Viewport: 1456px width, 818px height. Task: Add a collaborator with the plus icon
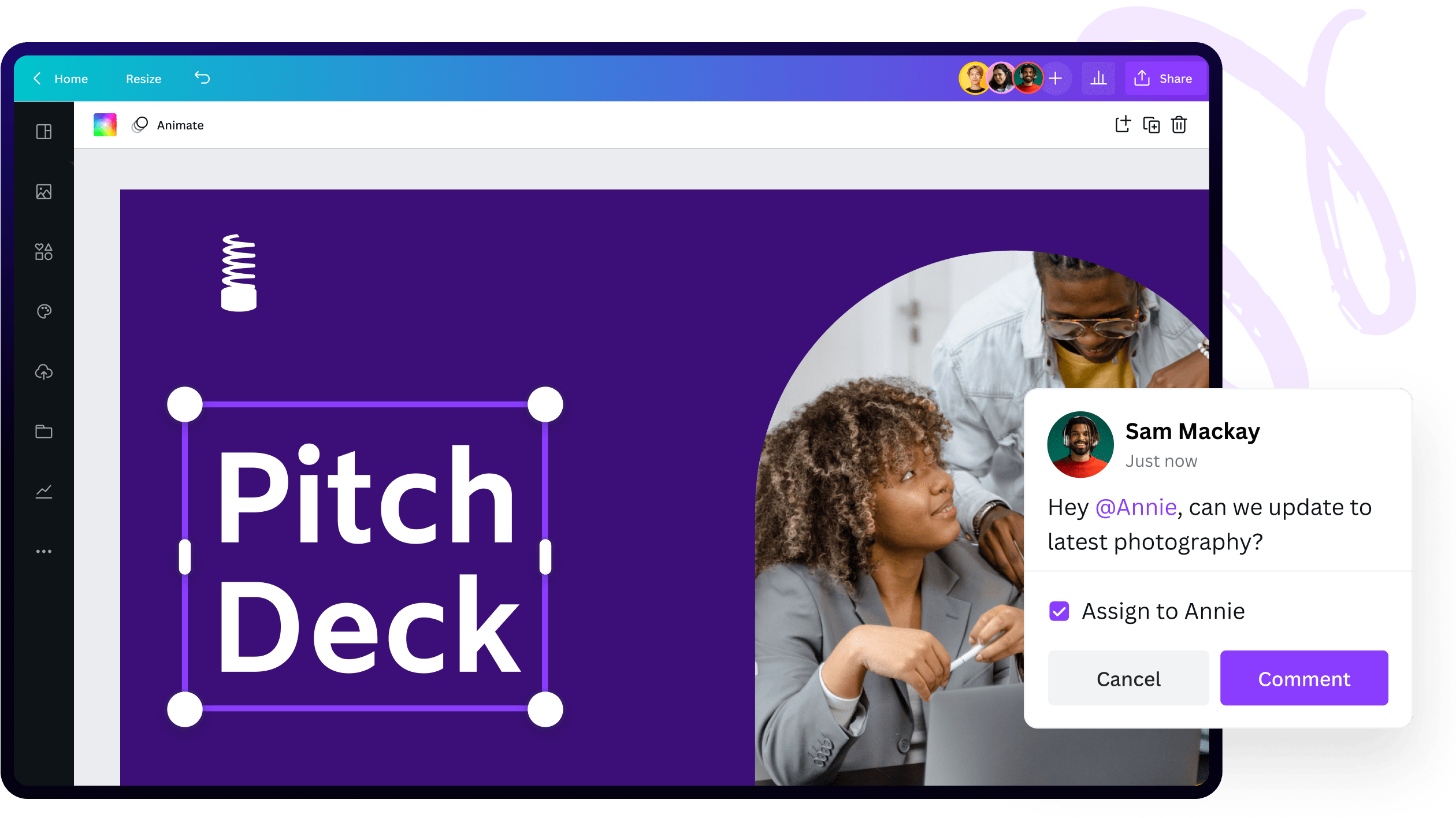pyautogui.click(x=1056, y=79)
